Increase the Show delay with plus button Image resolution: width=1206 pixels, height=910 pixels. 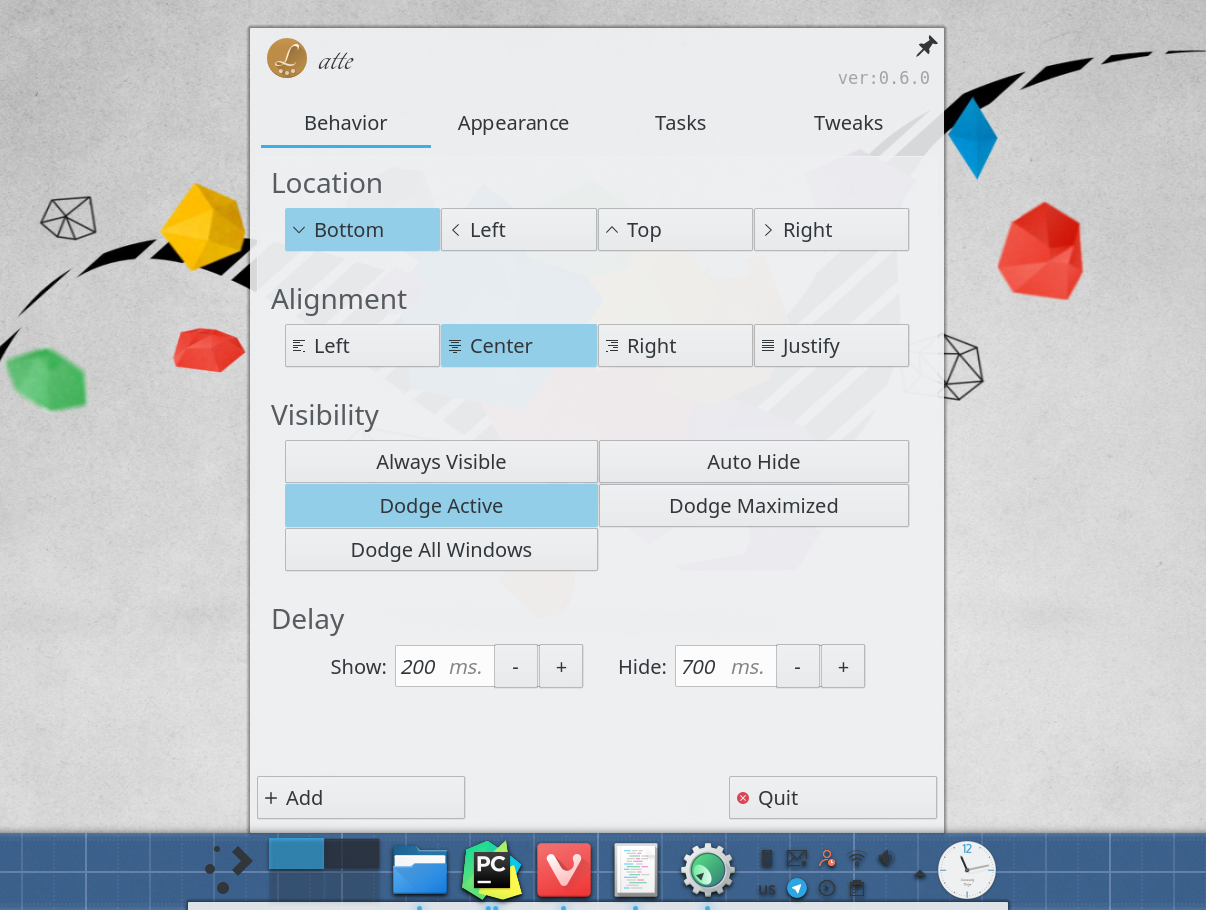coord(561,667)
